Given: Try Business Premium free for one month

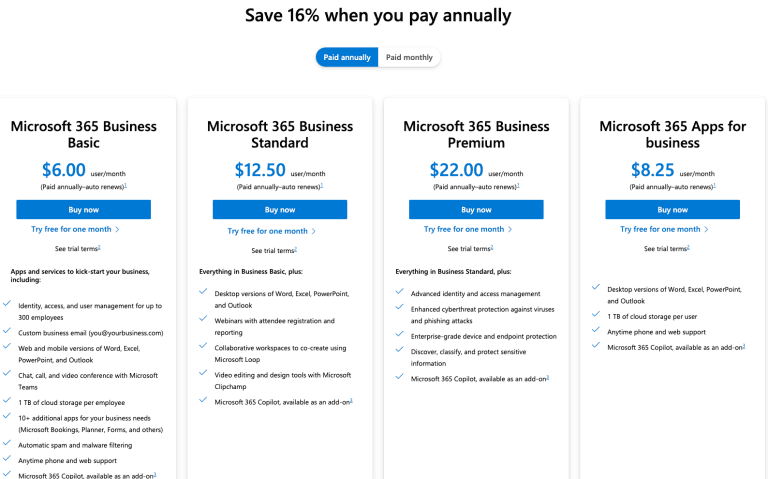Looking at the screenshot, I should (x=467, y=230).
